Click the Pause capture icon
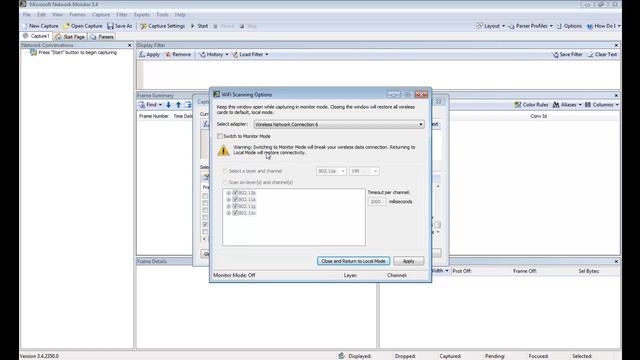 (x=216, y=26)
